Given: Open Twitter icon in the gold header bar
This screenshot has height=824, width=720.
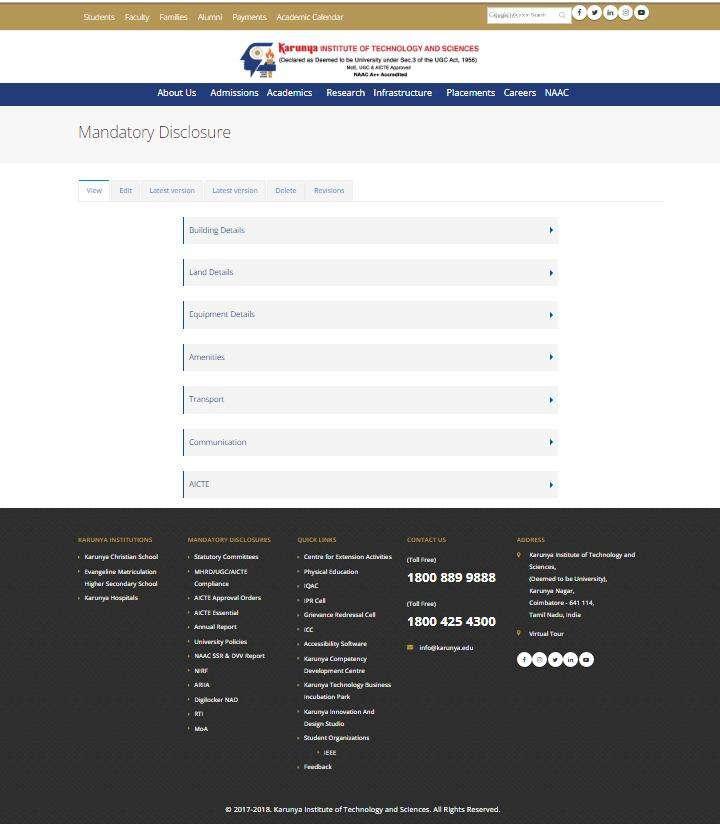Looking at the screenshot, I should tap(594, 13).
